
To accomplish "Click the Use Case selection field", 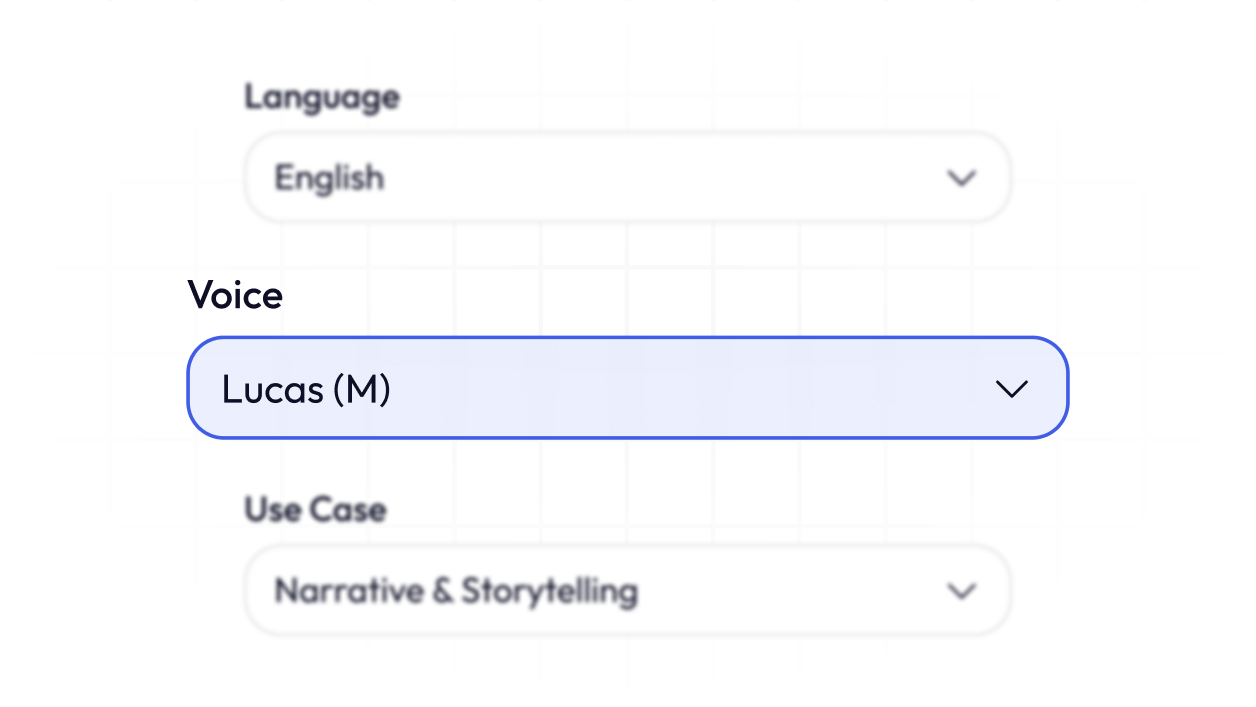I will [627, 590].
